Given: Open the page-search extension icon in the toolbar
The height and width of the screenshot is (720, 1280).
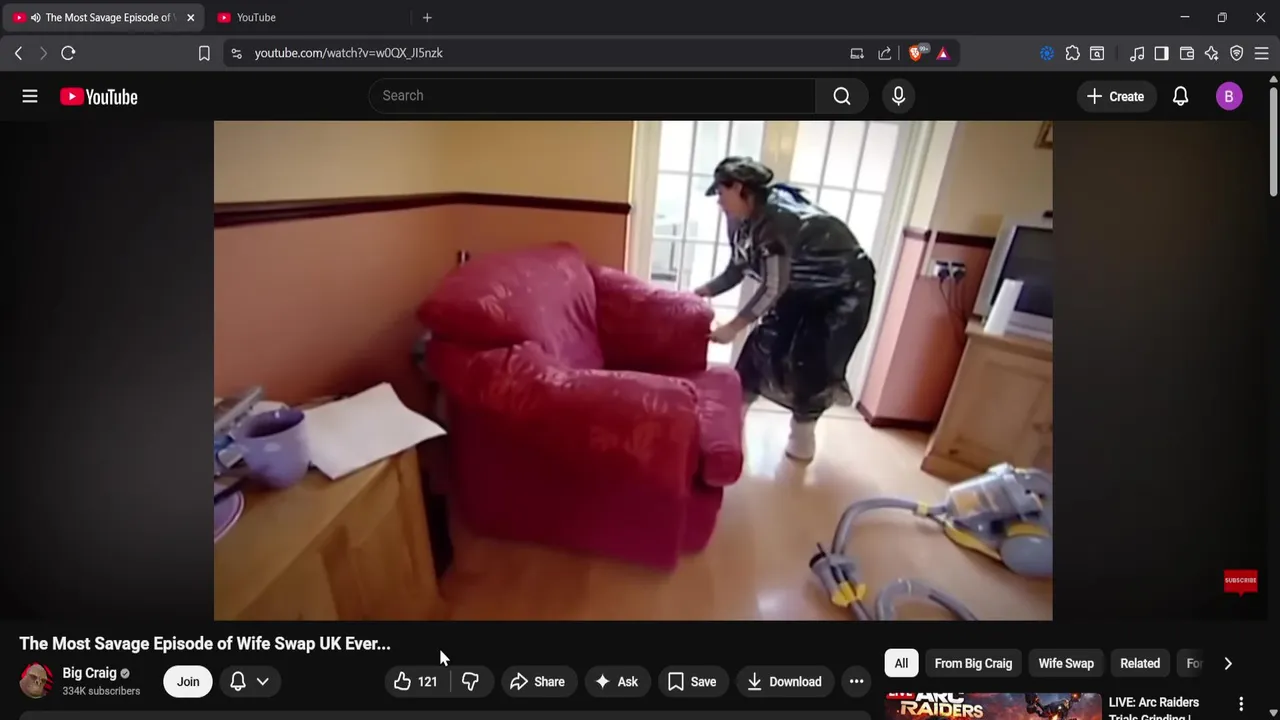Looking at the screenshot, I should [1097, 53].
